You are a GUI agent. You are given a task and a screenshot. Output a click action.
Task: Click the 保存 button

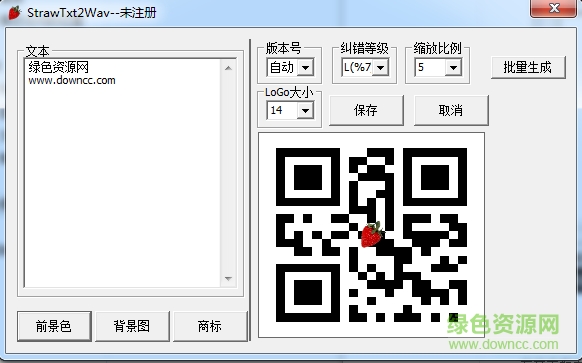click(366, 110)
